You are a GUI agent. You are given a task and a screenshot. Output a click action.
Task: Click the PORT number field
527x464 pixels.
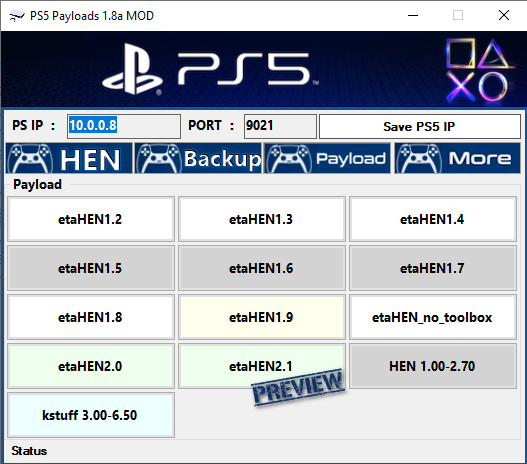coord(280,126)
